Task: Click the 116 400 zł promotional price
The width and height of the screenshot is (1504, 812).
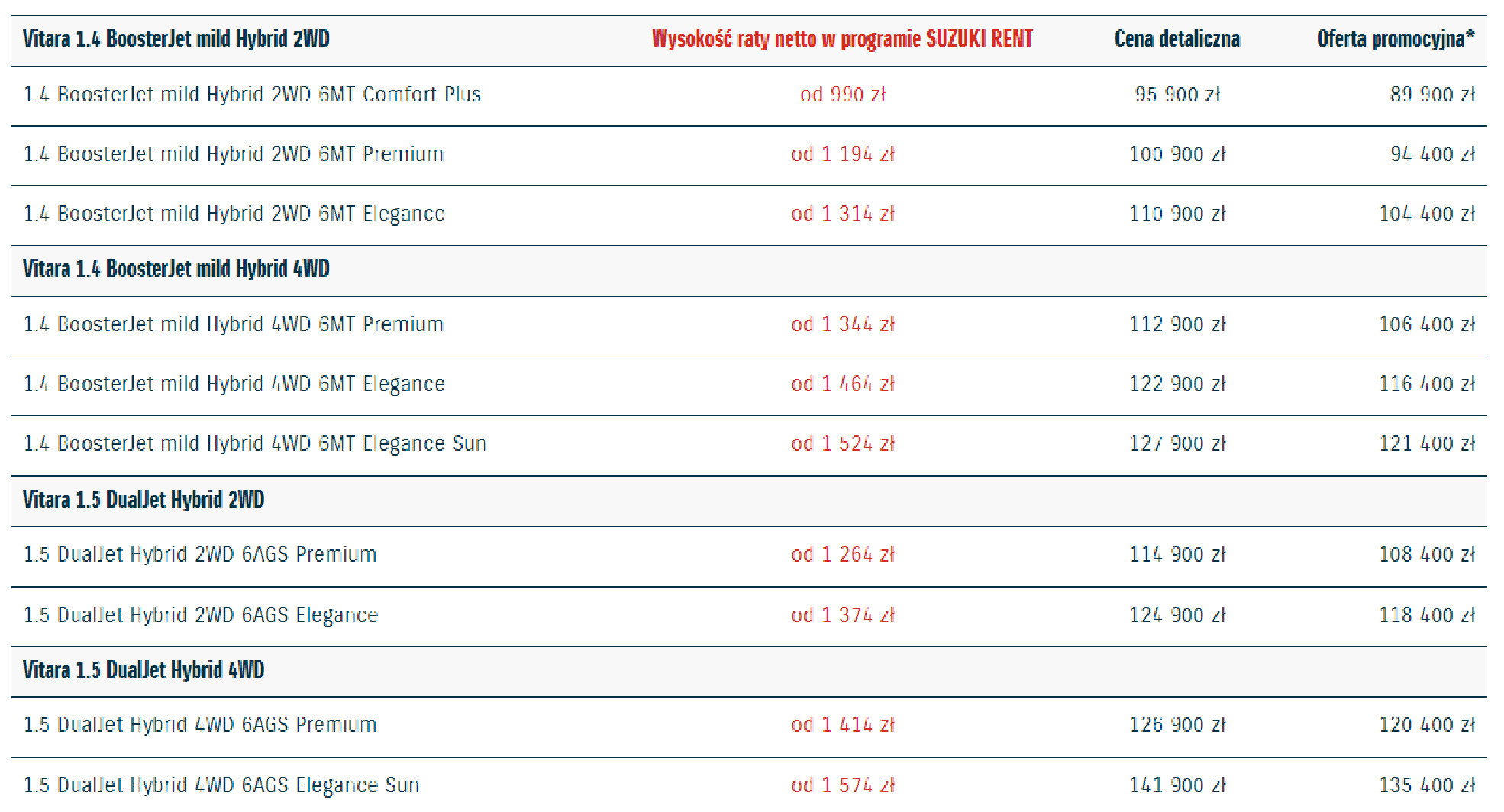Action: click(x=1426, y=384)
